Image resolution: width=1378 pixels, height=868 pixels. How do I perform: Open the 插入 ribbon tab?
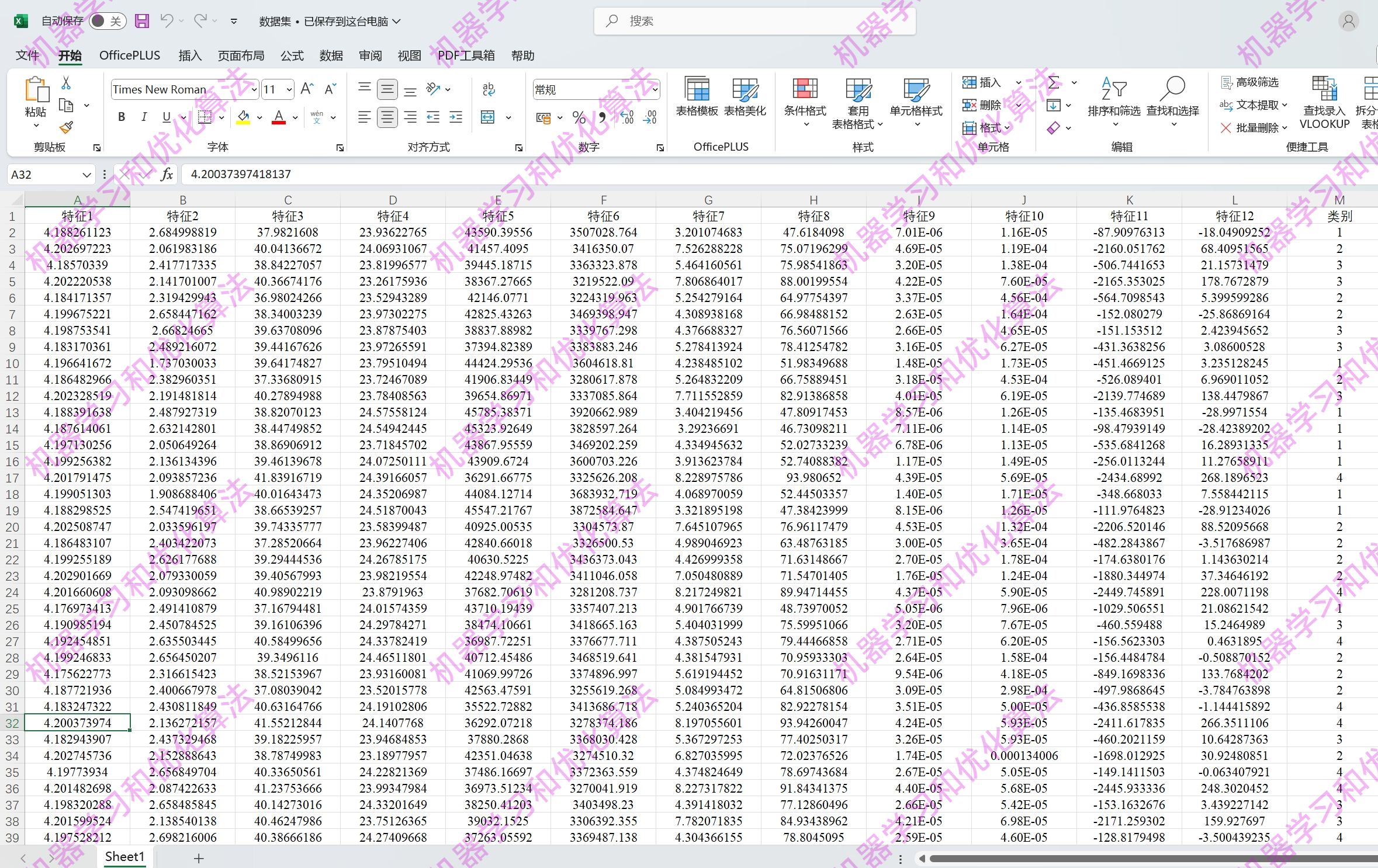(190, 55)
